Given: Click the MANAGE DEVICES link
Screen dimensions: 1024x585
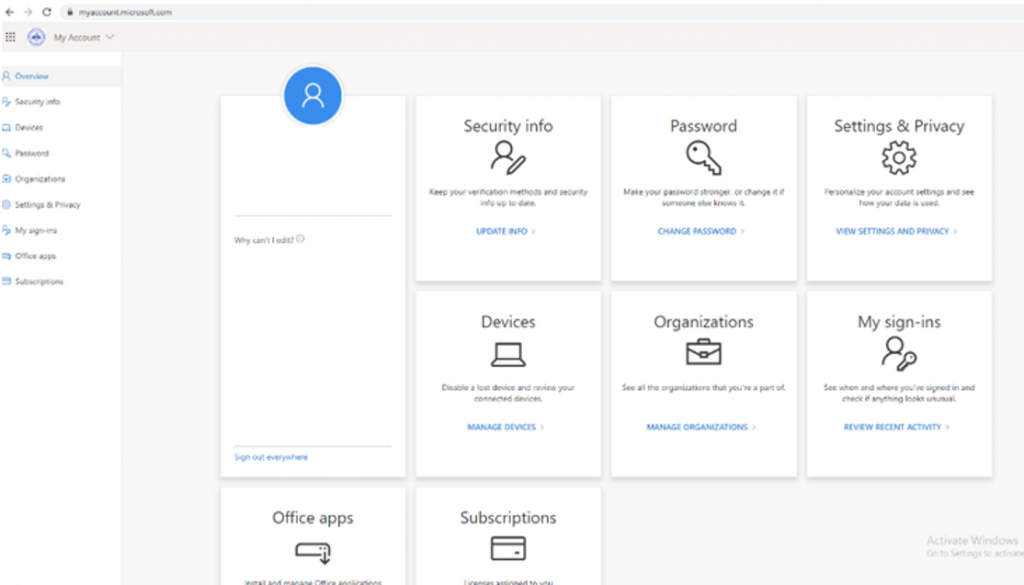Looking at the screenshot, I should (x=505, y=427).
